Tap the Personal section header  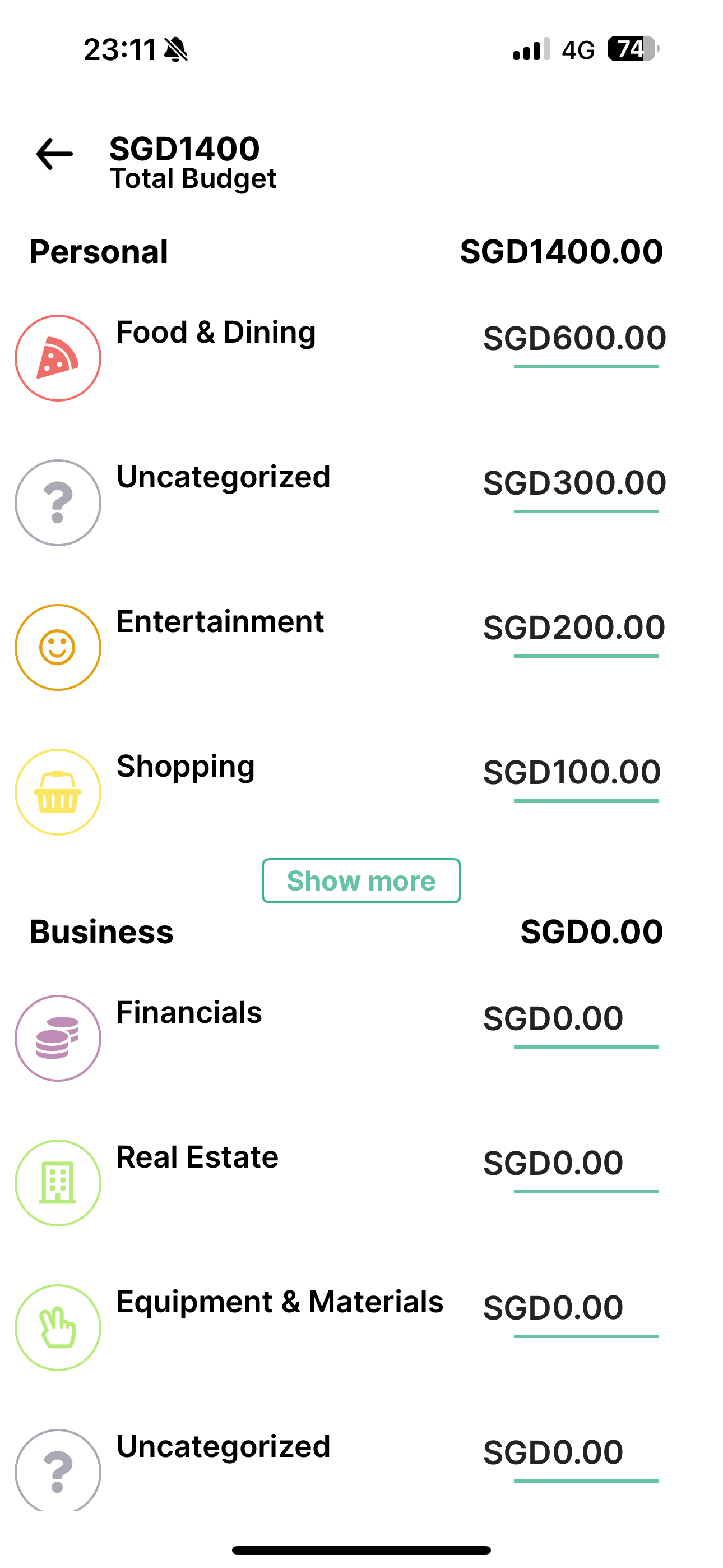coord(99,252)
